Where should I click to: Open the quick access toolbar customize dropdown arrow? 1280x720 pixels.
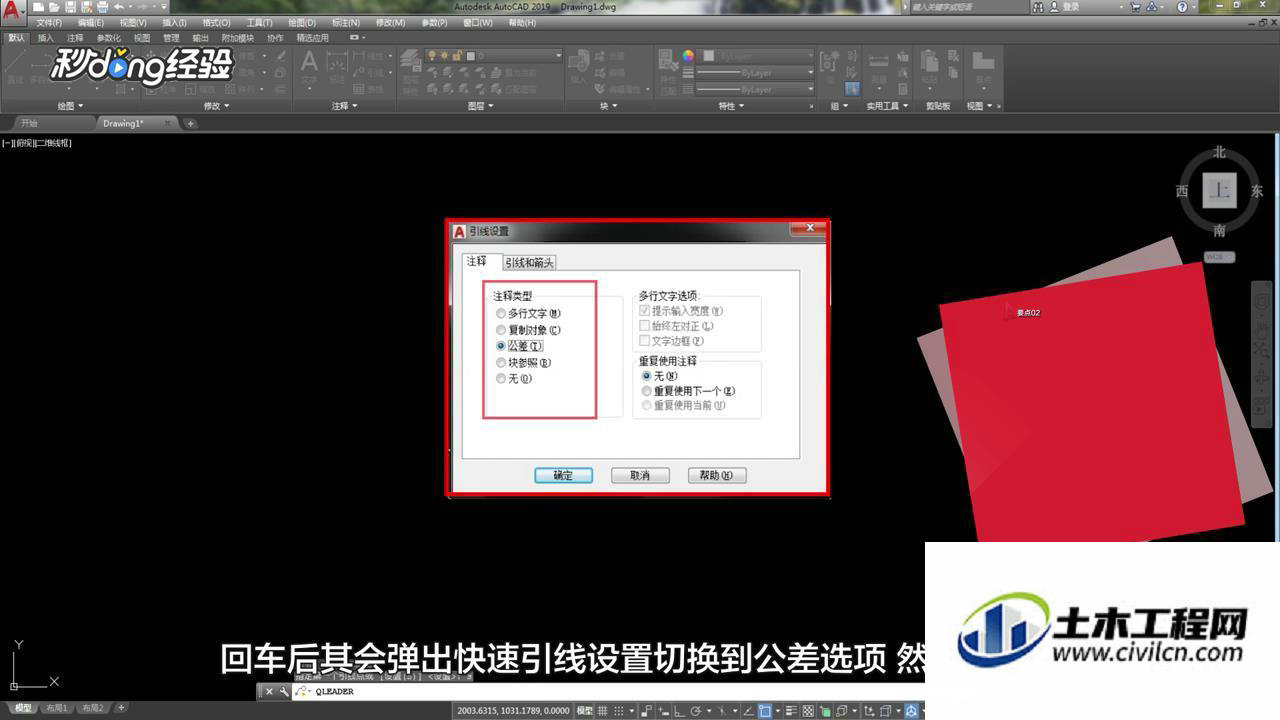(165, 7)
